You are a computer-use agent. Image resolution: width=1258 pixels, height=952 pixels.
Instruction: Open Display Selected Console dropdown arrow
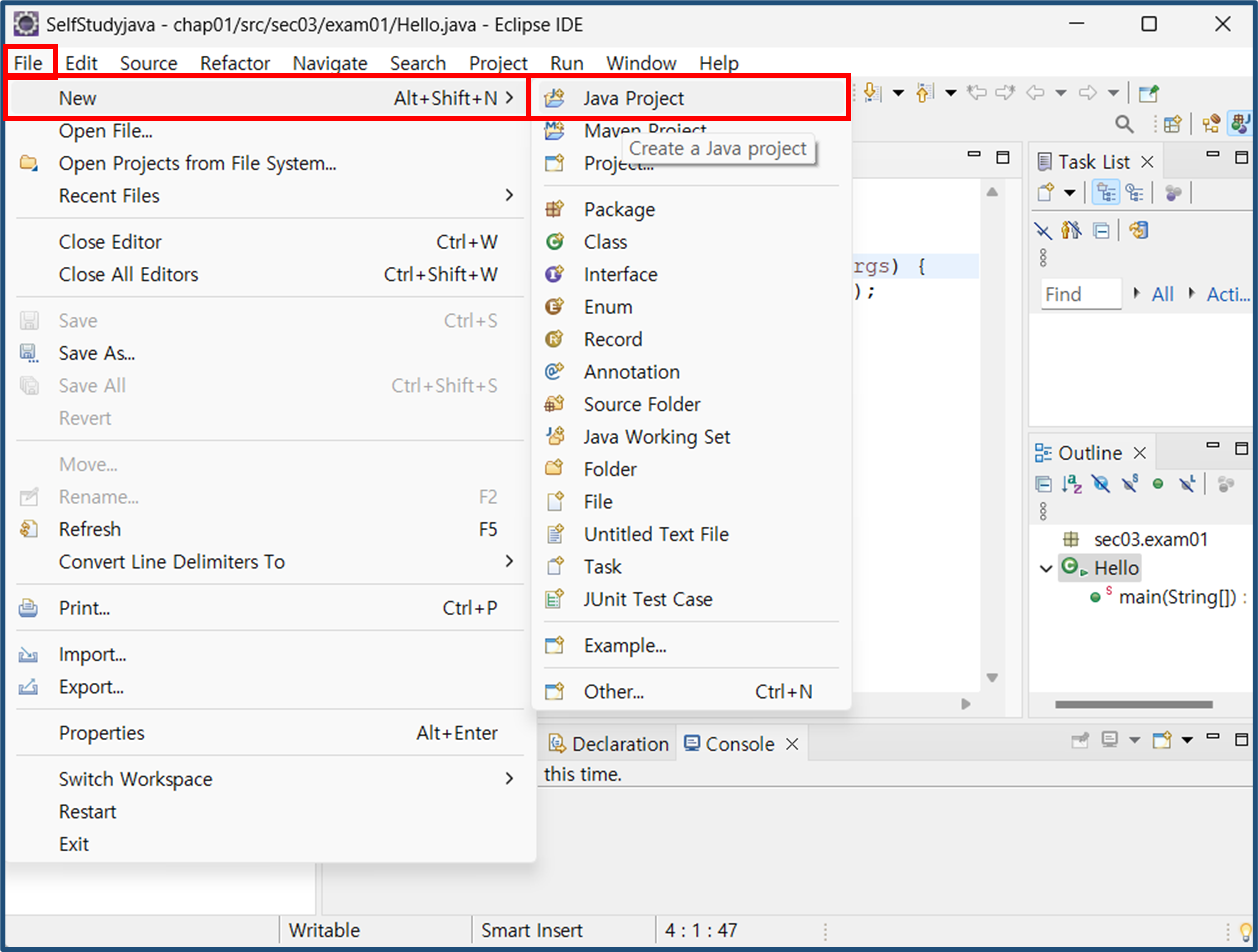[x=1135, y=741]
